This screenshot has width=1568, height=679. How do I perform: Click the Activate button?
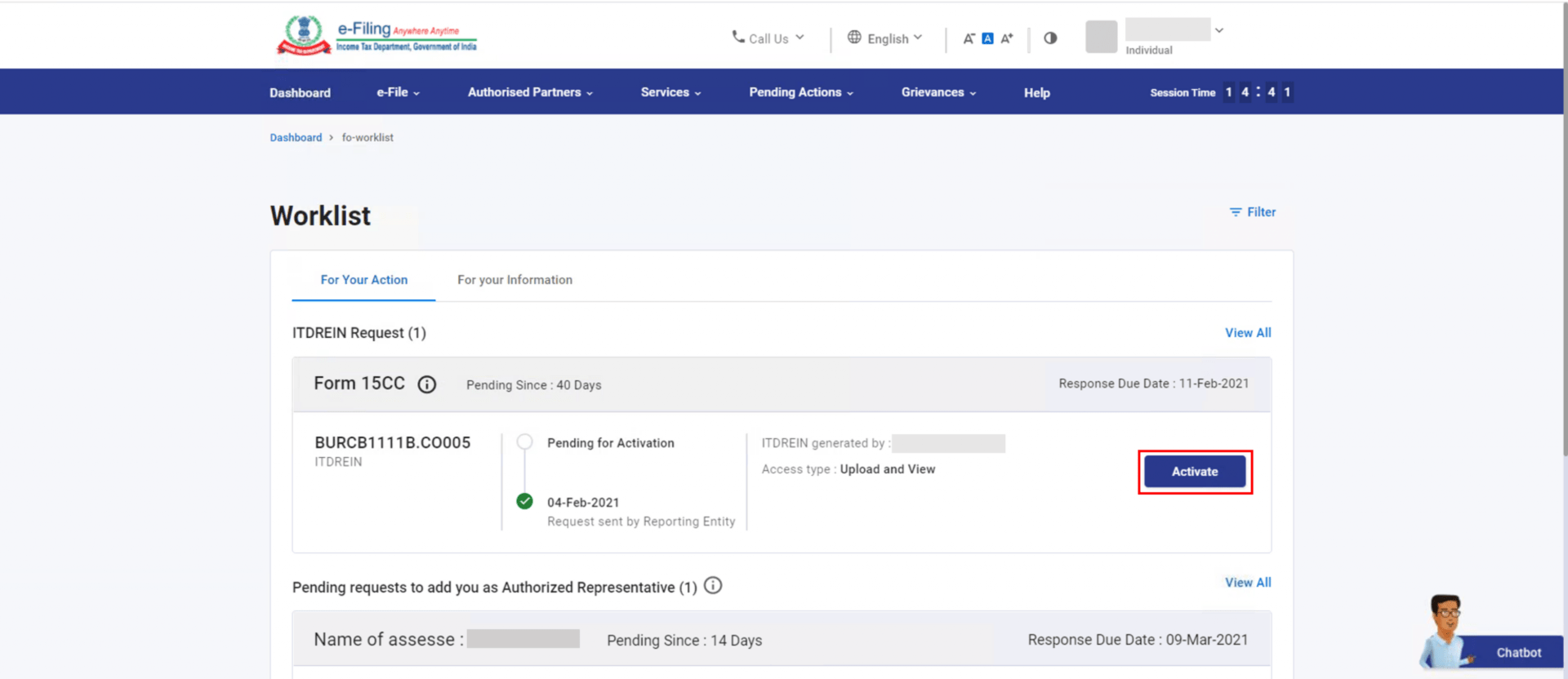[x=1194, y=472]
